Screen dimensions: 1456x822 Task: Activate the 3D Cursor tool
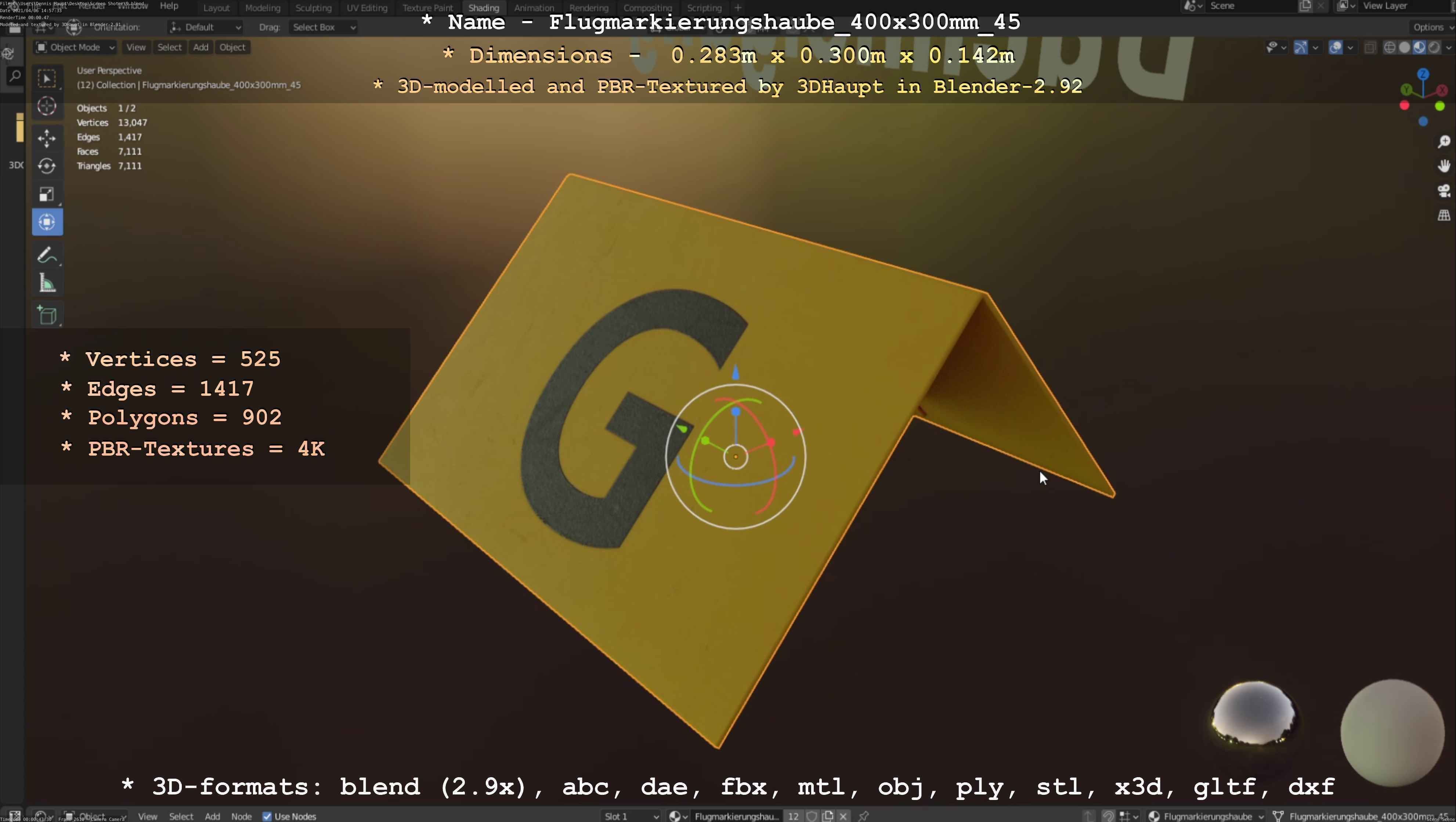pyautogui.click(x=47, y=106)
